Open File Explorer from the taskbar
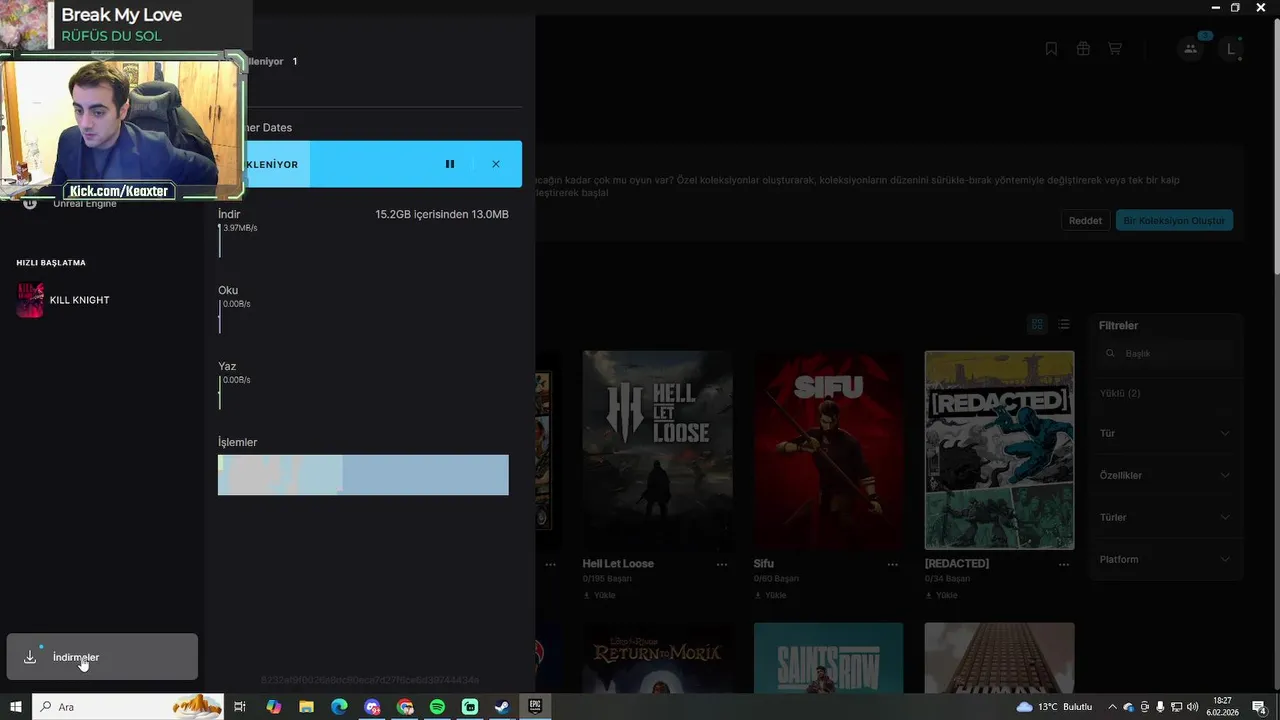 [x=307, y=707]
